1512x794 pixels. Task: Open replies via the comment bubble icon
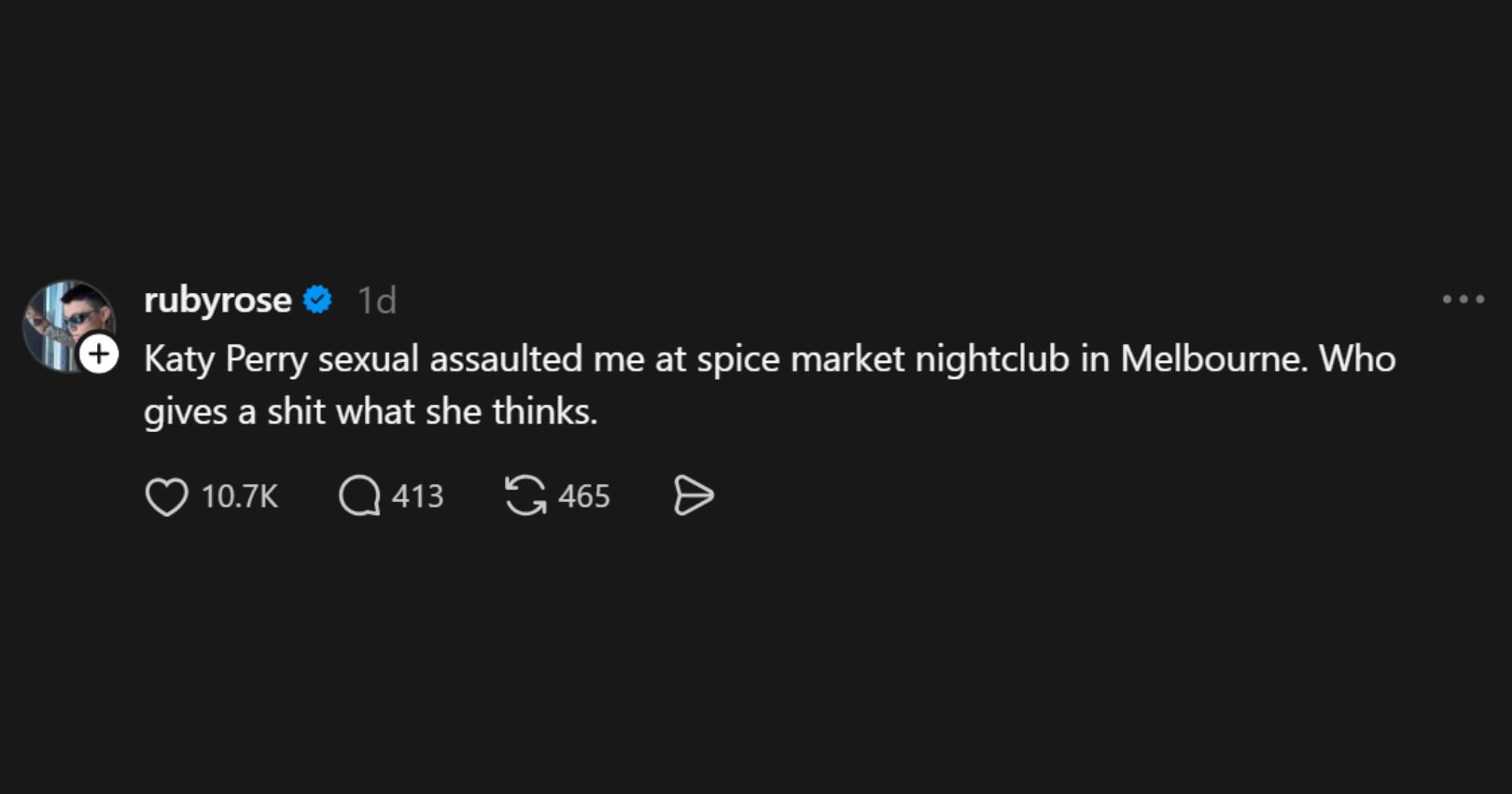(x=359, y=496)
